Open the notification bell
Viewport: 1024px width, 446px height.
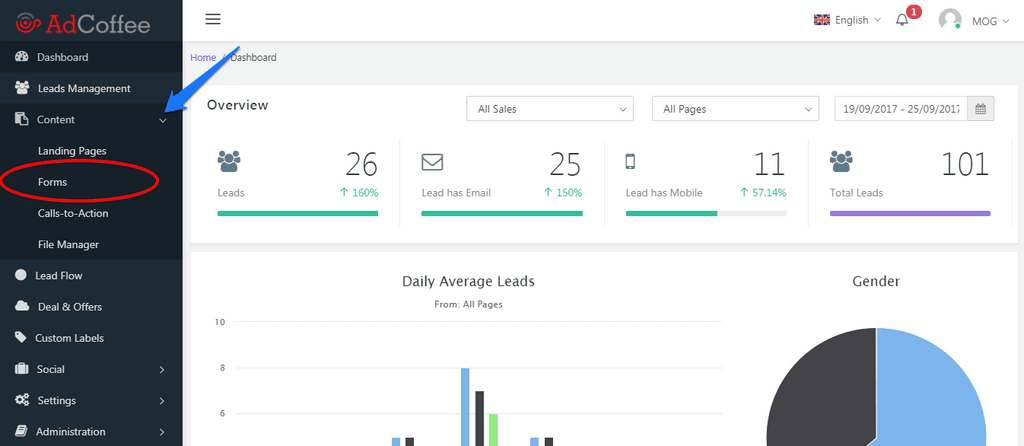click(x=902, y=20)
